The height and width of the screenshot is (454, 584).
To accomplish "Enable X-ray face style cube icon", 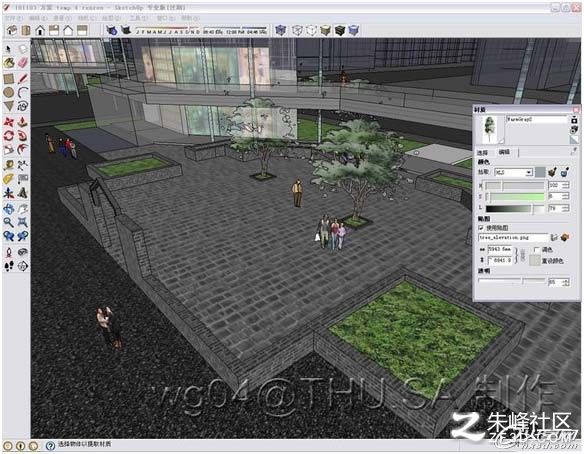I will [x=281, y=30].
